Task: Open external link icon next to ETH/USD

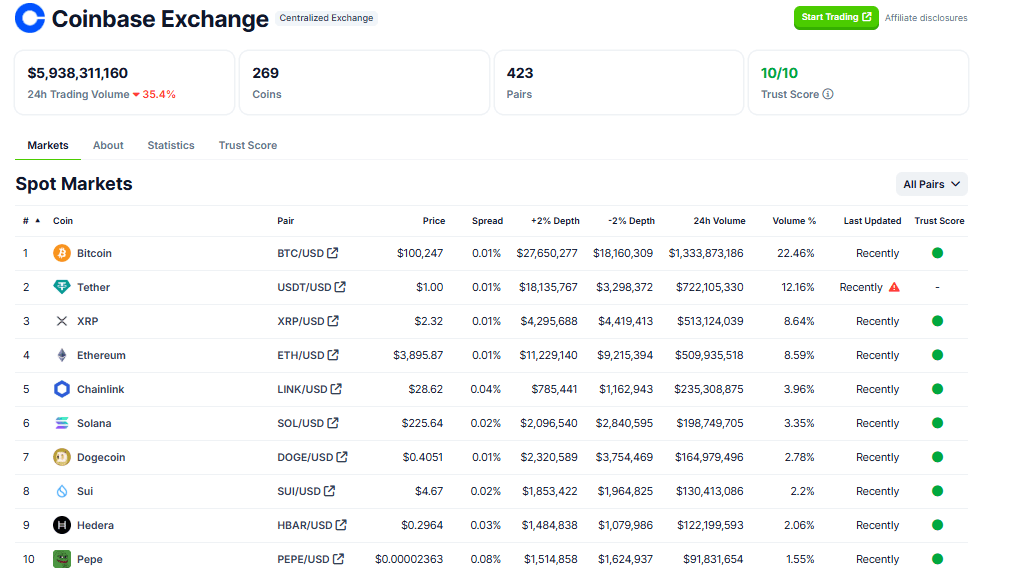Action: 333,355
